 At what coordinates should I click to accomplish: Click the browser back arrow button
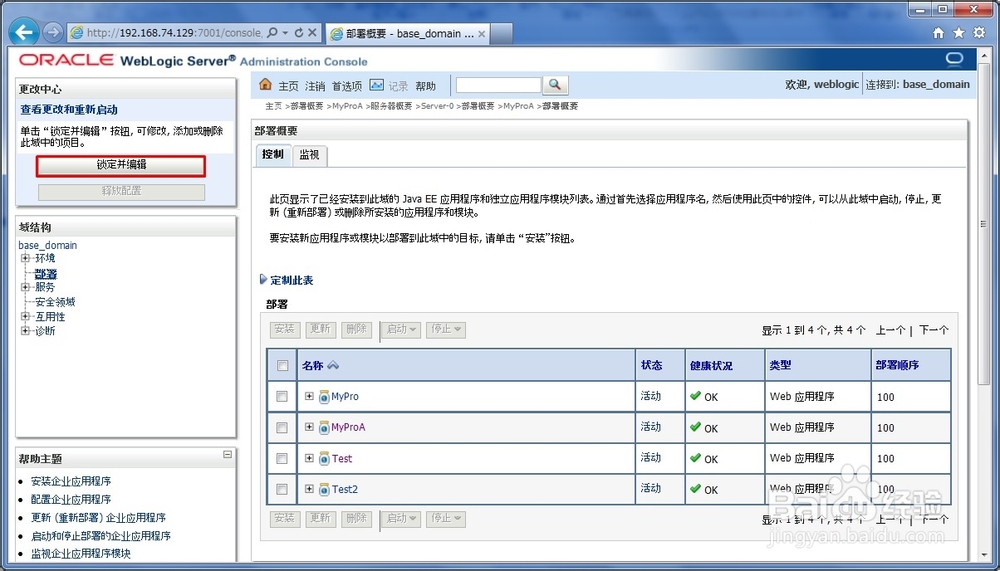(24, 32)
